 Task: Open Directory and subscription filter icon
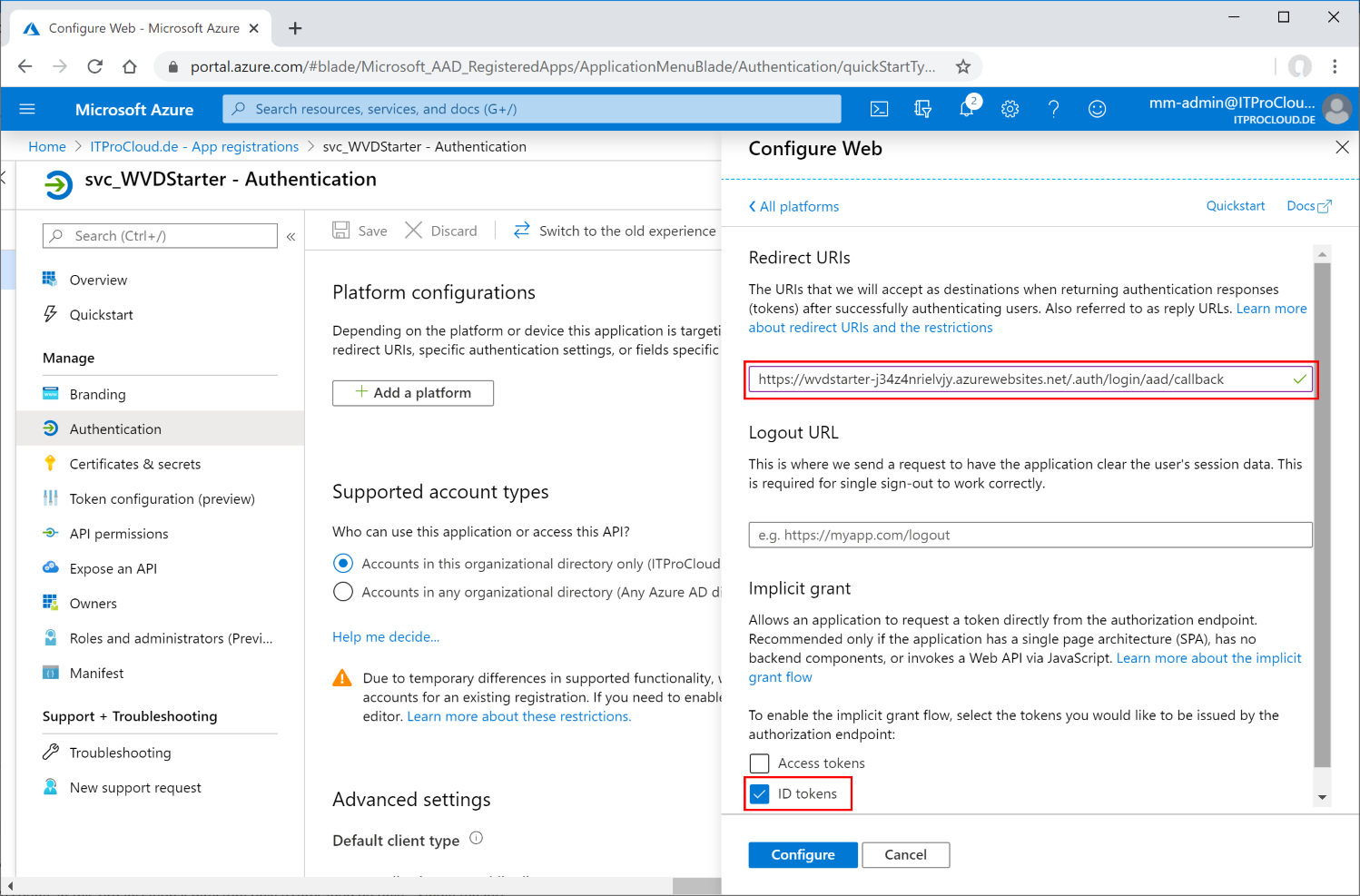922,109
